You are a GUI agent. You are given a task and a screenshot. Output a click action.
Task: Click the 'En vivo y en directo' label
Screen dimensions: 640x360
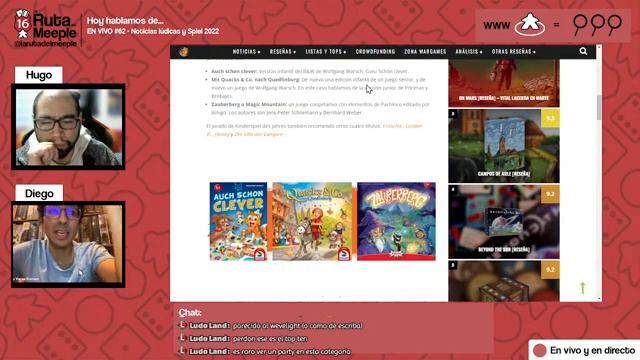(592, 350)
